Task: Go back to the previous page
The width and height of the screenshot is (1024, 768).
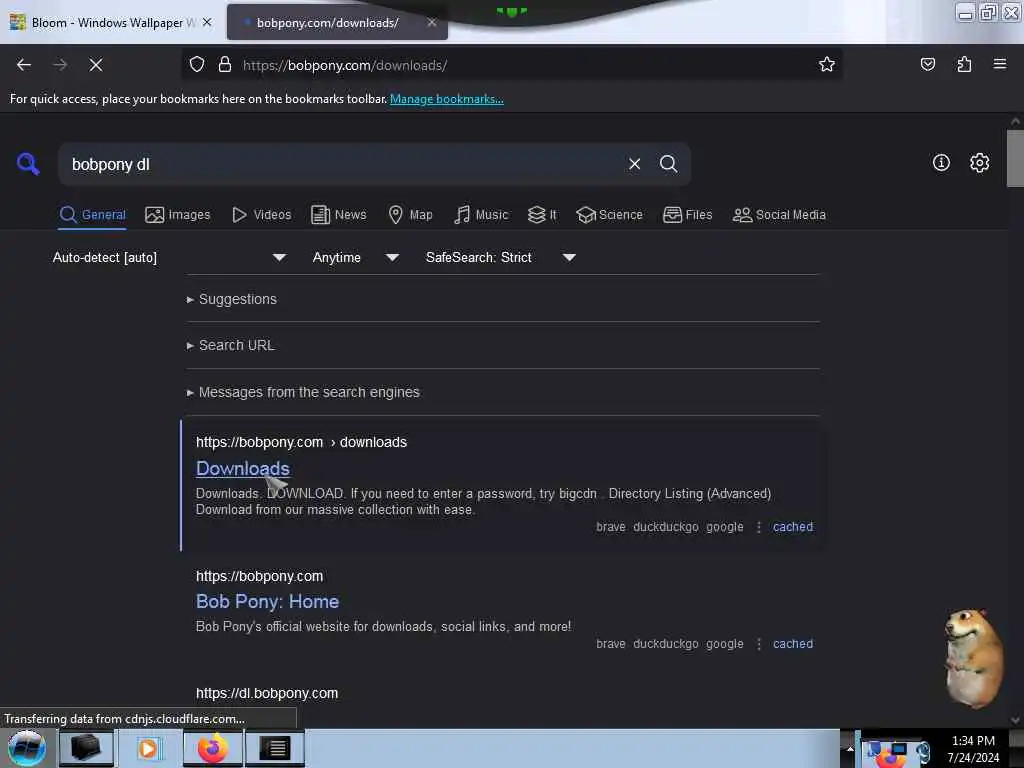Action: [24, 65]
